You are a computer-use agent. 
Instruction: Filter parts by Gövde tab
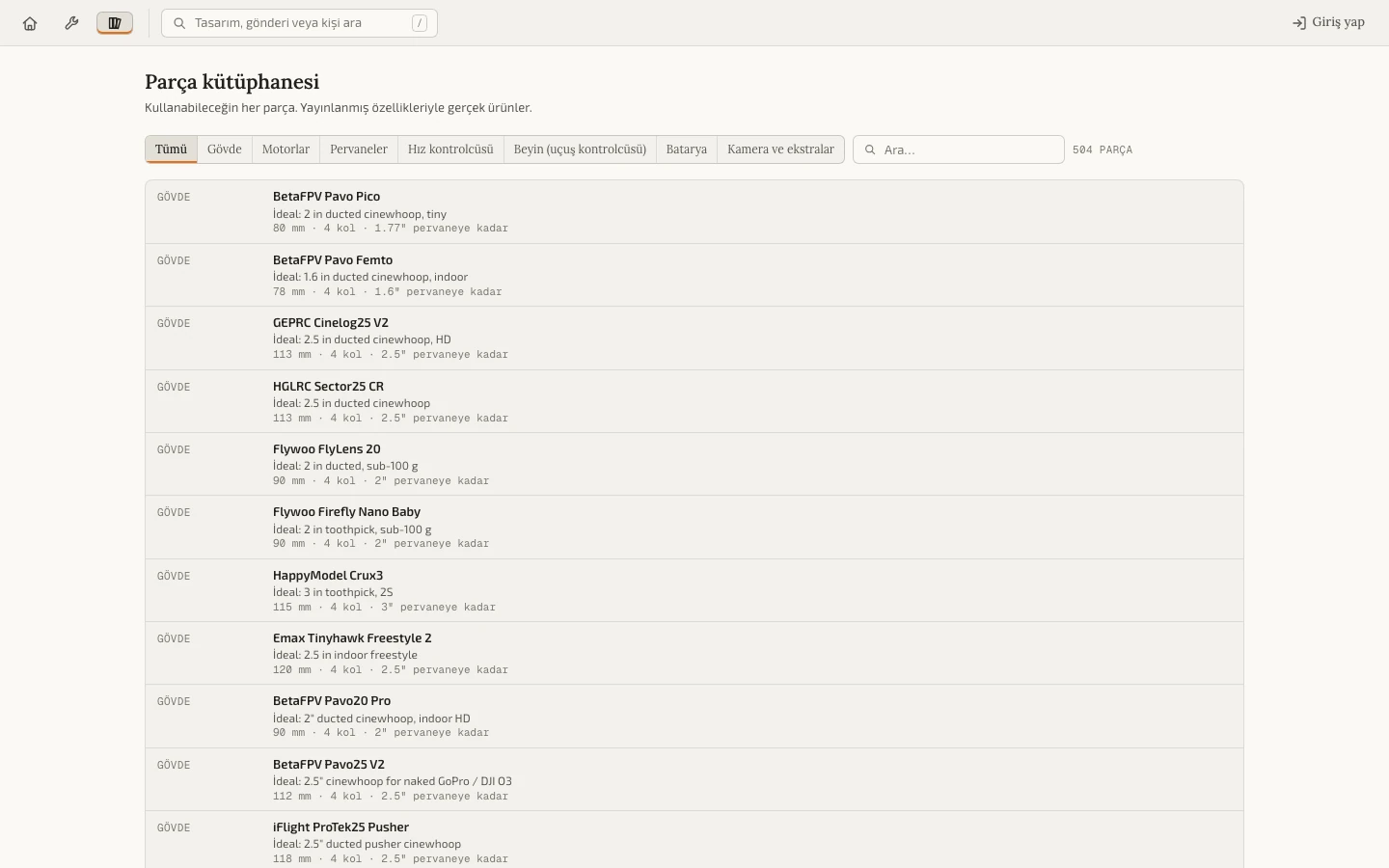225,149
